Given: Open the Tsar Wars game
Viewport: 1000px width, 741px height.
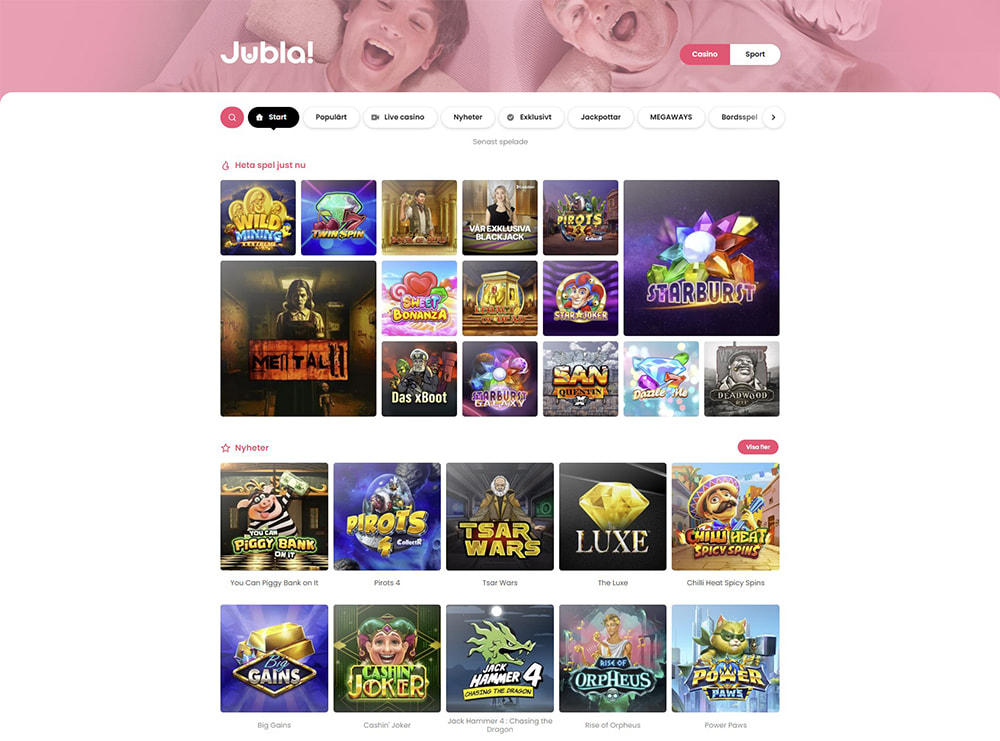Looking at the screenshot, I should click(500, 517).
